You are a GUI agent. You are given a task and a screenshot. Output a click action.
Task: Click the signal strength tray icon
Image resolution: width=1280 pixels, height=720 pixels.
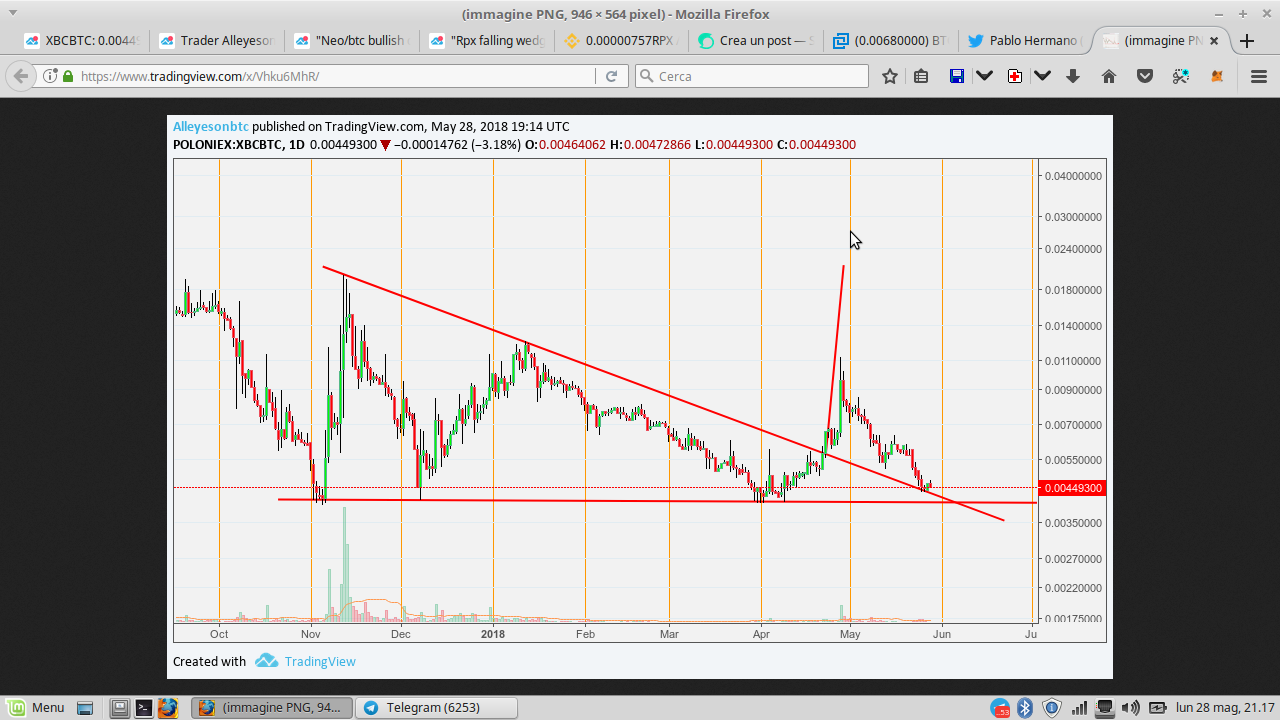[x=1079, y=708]
